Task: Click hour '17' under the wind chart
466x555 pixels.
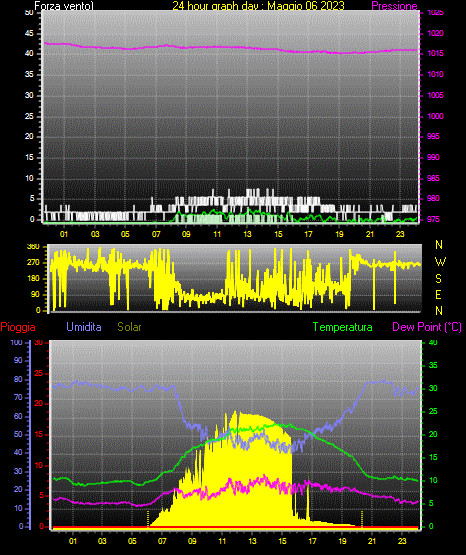Action: click(309, 234)
